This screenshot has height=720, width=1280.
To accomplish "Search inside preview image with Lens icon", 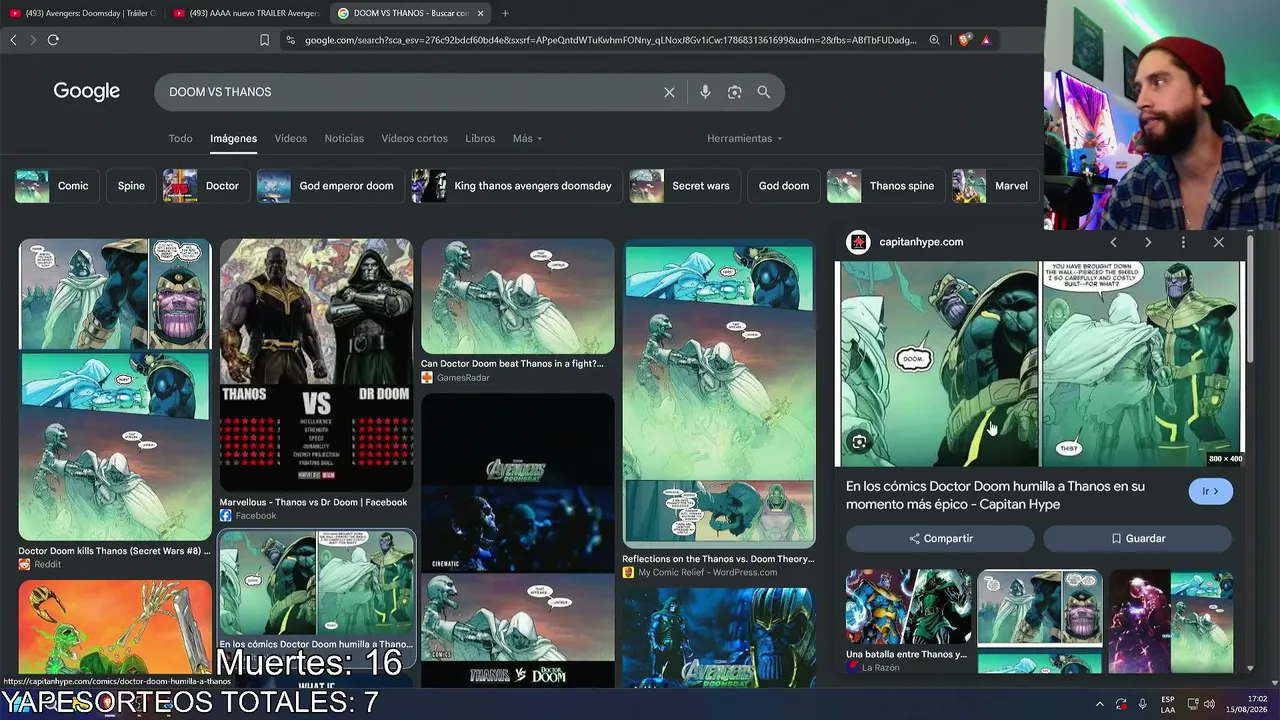I will [x=859, y=441].
